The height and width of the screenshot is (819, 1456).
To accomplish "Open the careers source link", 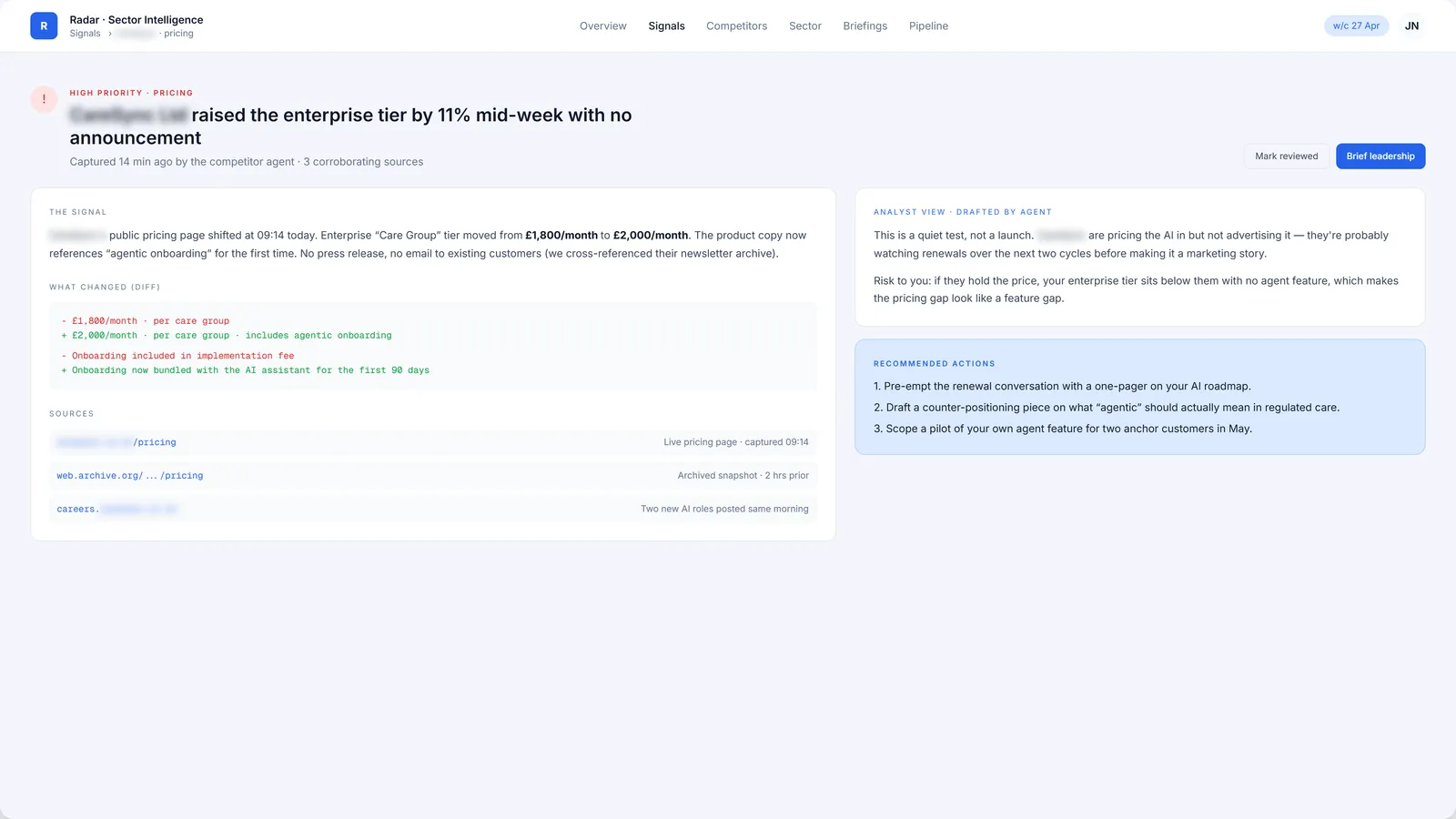I will (116, 510).
